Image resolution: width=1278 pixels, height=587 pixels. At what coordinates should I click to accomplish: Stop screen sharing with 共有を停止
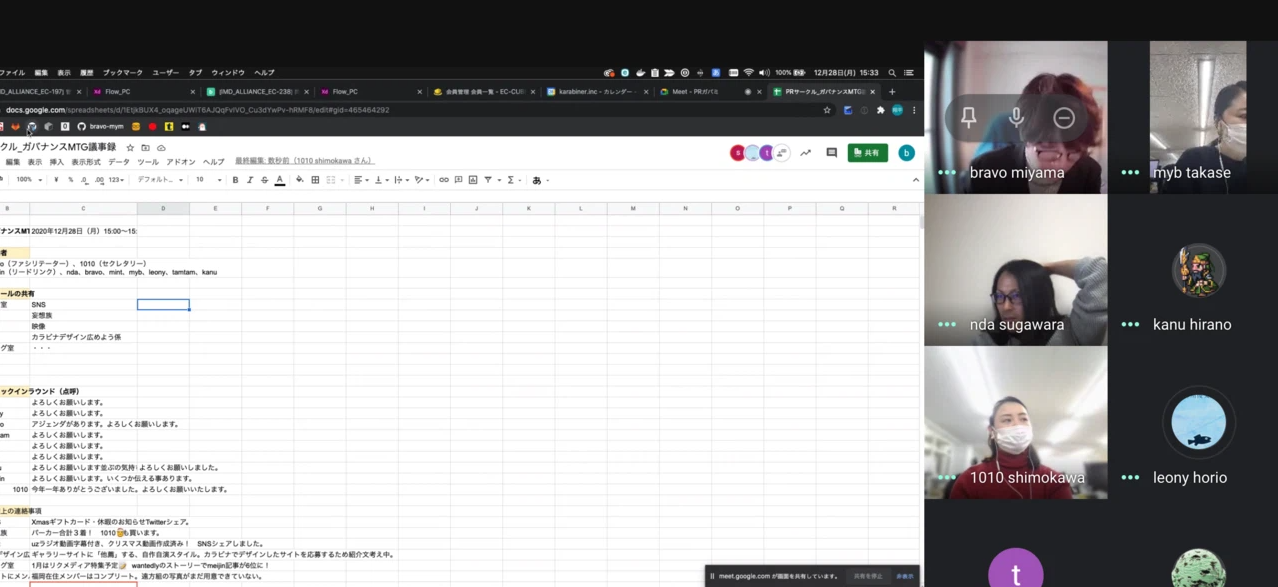[868, 576]
